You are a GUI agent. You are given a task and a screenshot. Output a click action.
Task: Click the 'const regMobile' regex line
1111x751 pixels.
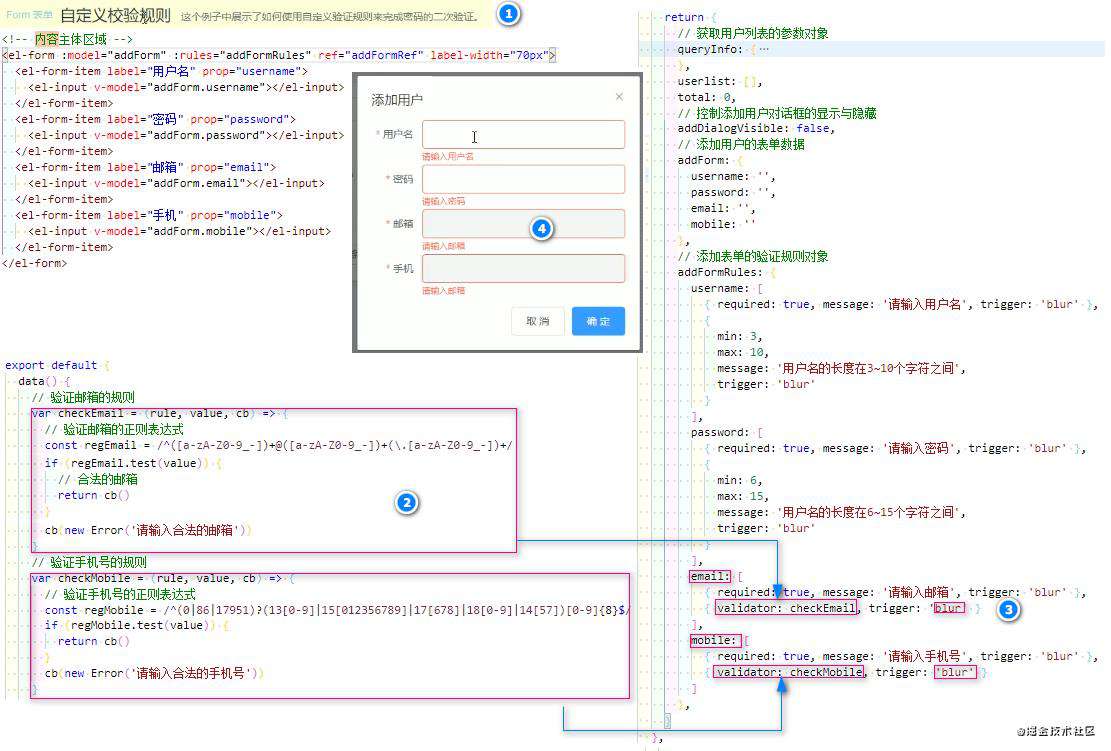(x=337, y=610)
